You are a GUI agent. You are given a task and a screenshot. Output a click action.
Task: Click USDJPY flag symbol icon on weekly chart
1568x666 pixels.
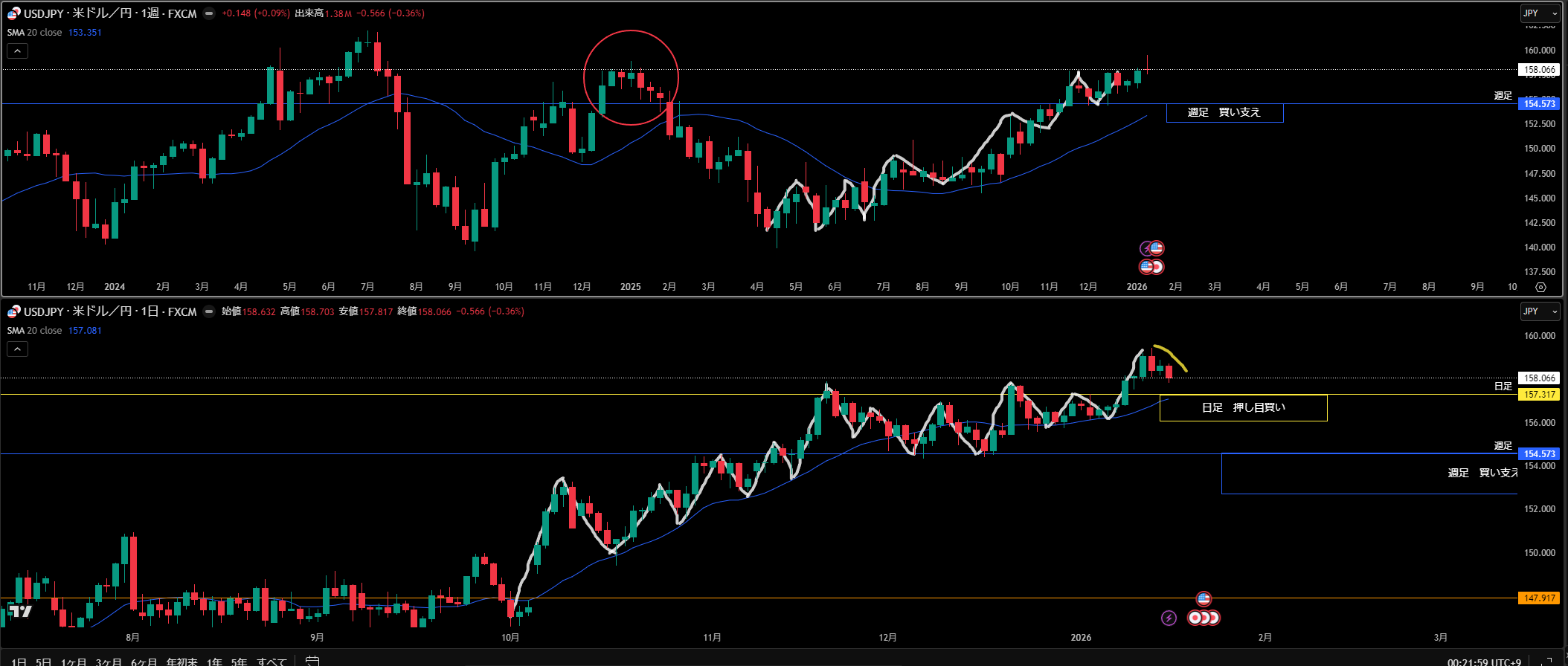13,13
